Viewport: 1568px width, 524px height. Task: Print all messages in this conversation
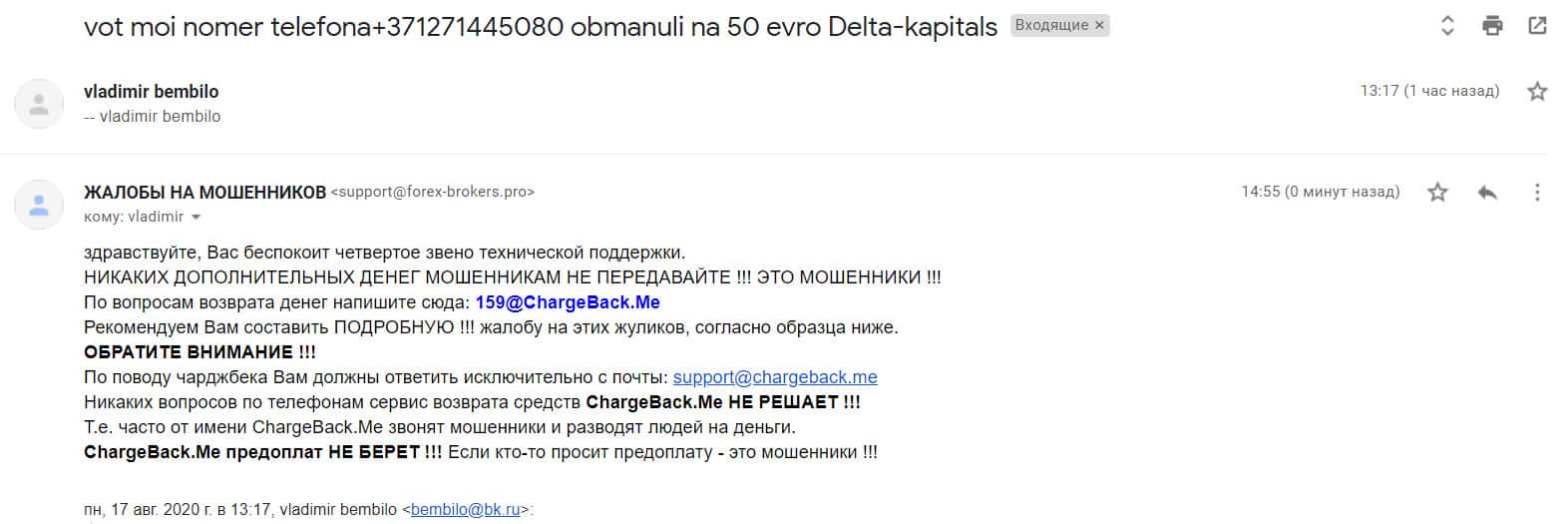[x=1492, y=26]
